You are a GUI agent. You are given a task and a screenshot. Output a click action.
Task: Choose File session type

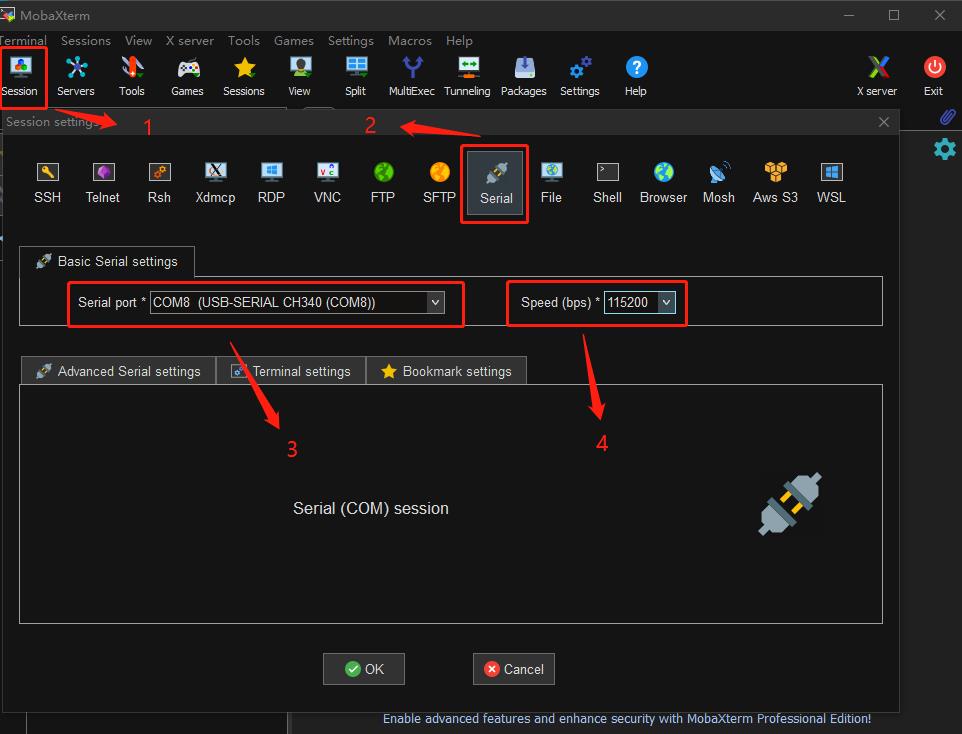[552, 183]
